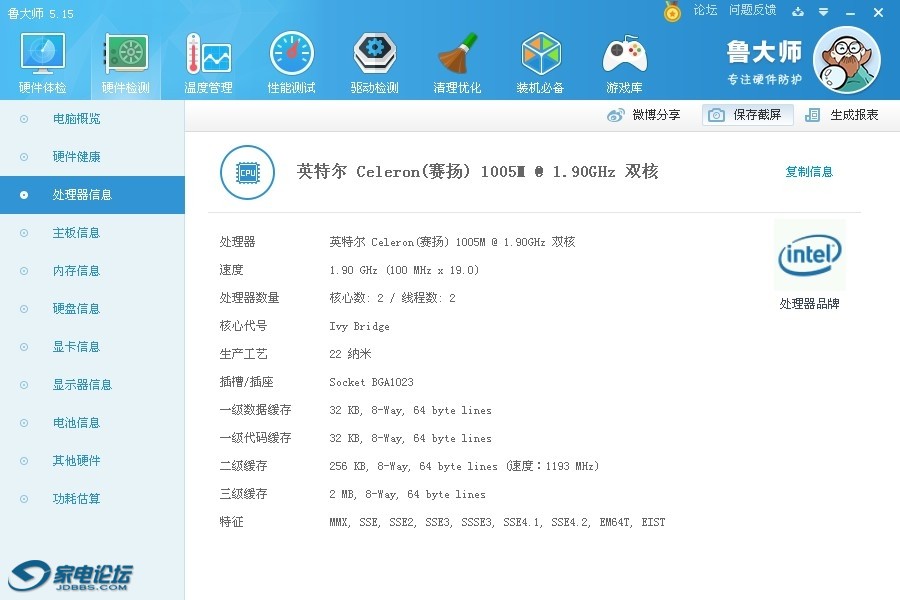
Task: Click the CPU chip icon
Action: coord(247,172)
